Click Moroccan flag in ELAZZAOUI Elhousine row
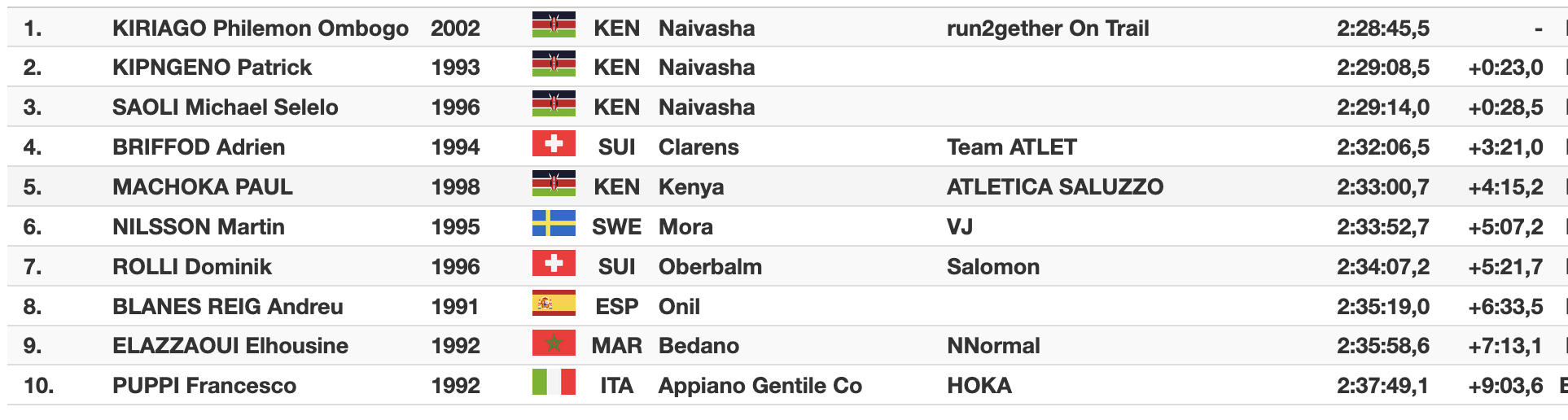The image size is (1568, 420). click(554, 343)
